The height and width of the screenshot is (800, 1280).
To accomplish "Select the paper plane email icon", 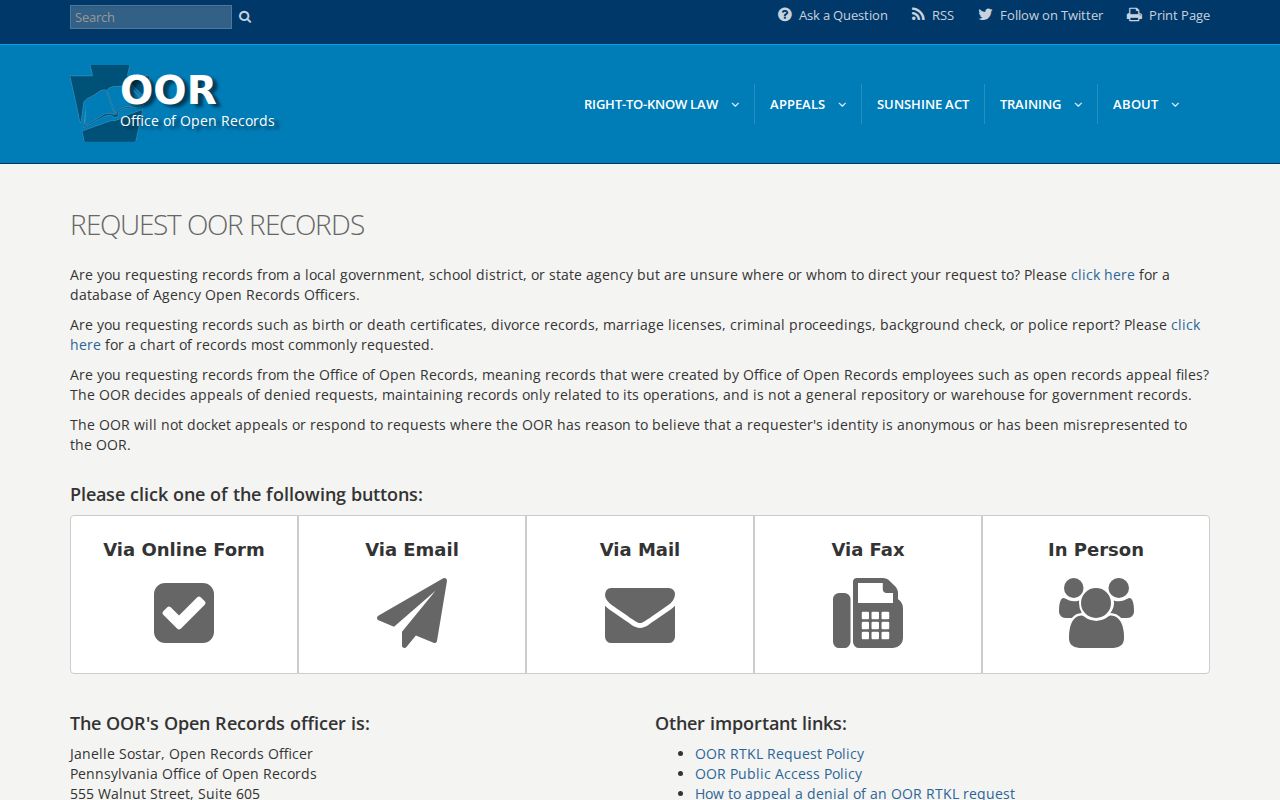I will point(412,613).
